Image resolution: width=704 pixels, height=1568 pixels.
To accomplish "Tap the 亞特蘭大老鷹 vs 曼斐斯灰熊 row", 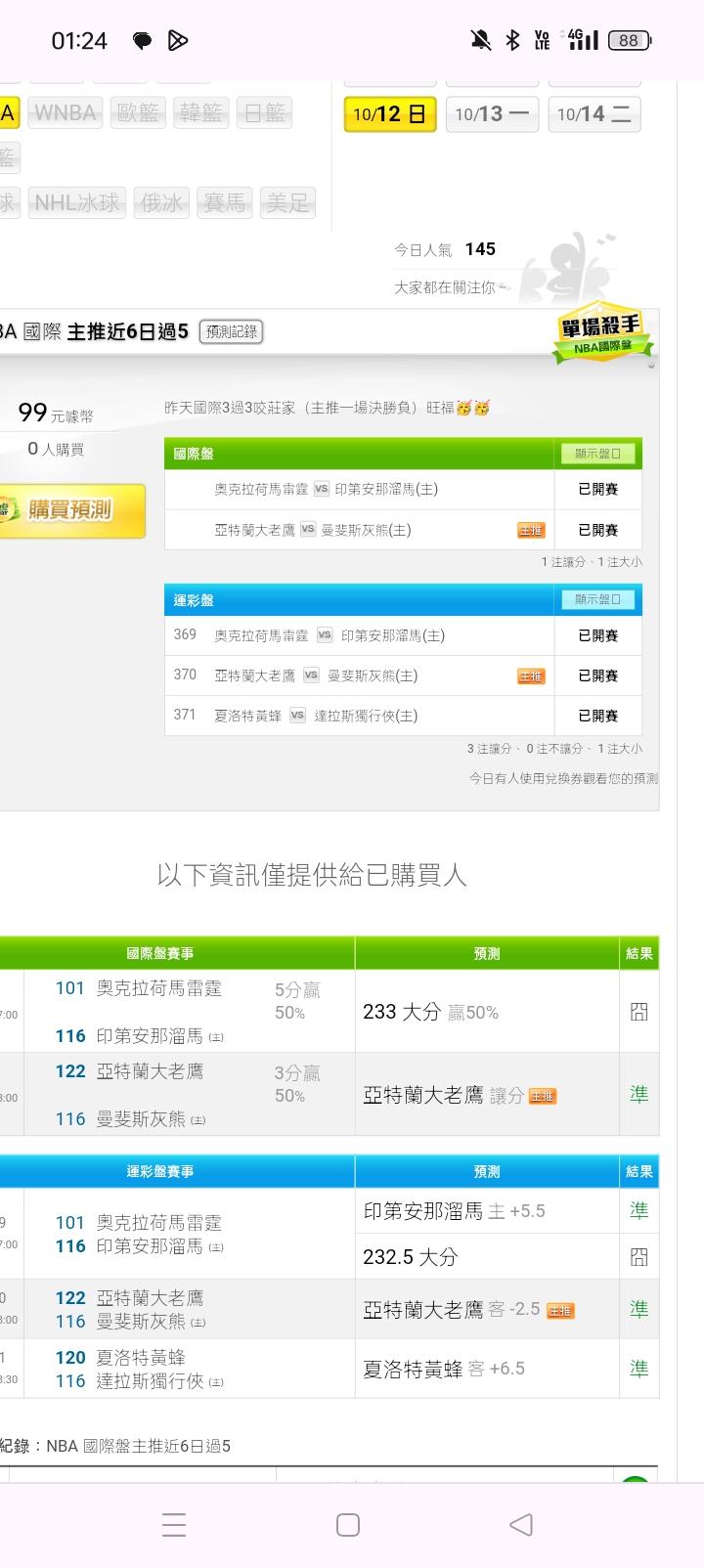I will point(403,530).
